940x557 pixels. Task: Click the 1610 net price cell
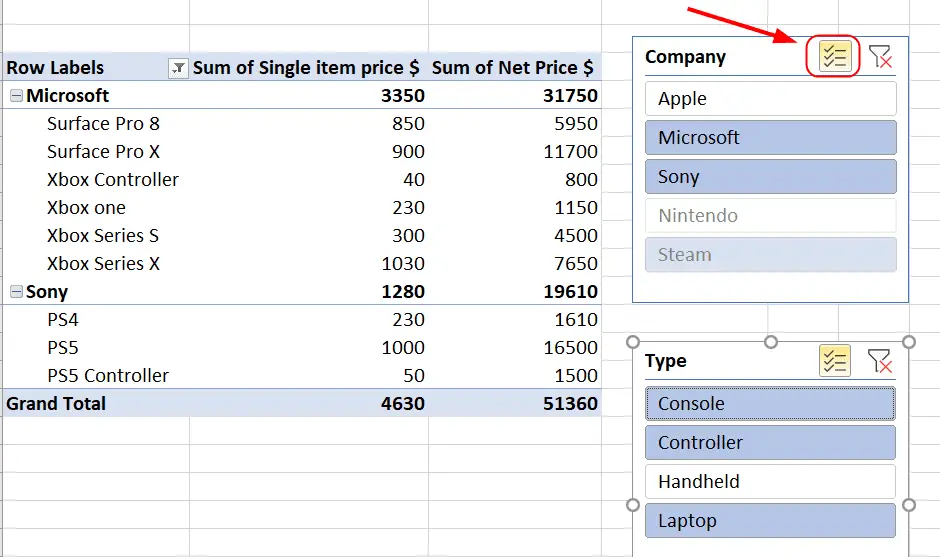tap(576, 320)
